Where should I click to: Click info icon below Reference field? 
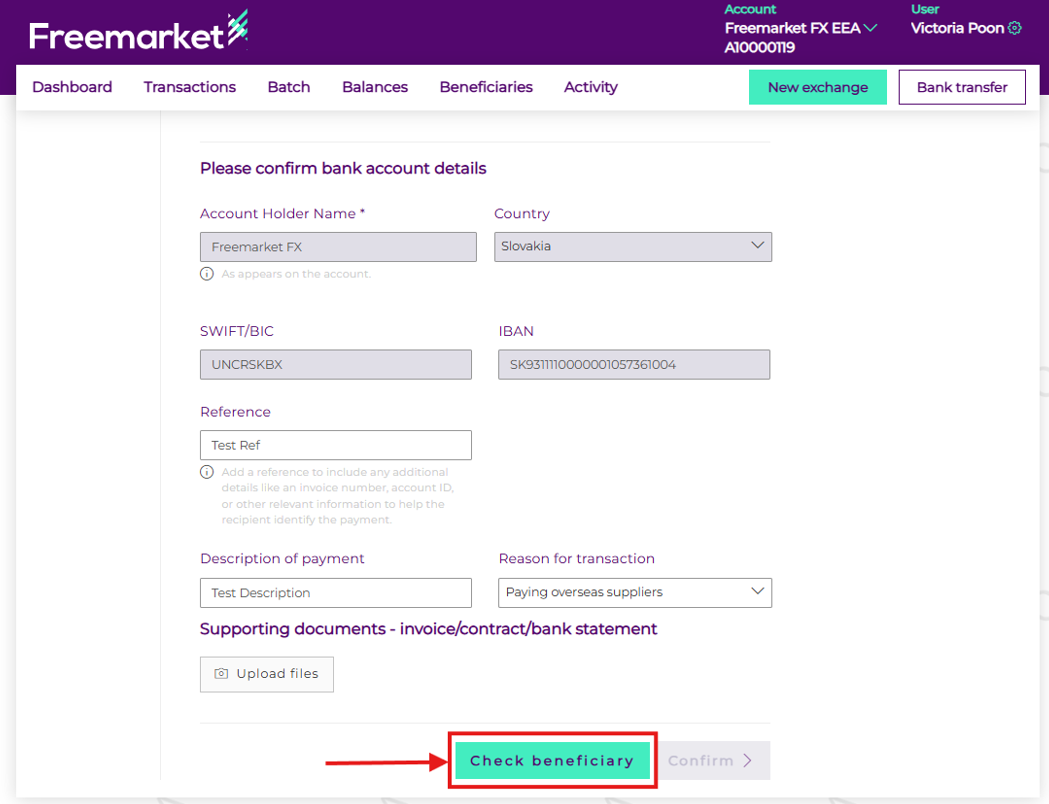(207, 472)
